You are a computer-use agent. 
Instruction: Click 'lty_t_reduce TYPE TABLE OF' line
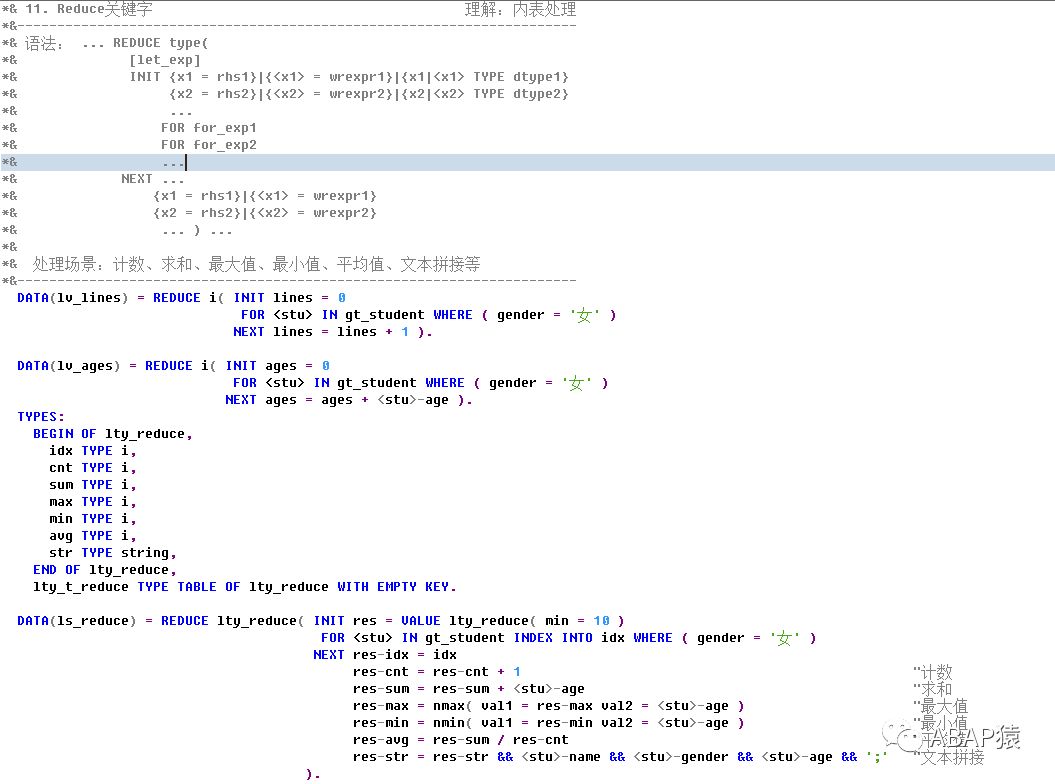[x=245, y=587]
